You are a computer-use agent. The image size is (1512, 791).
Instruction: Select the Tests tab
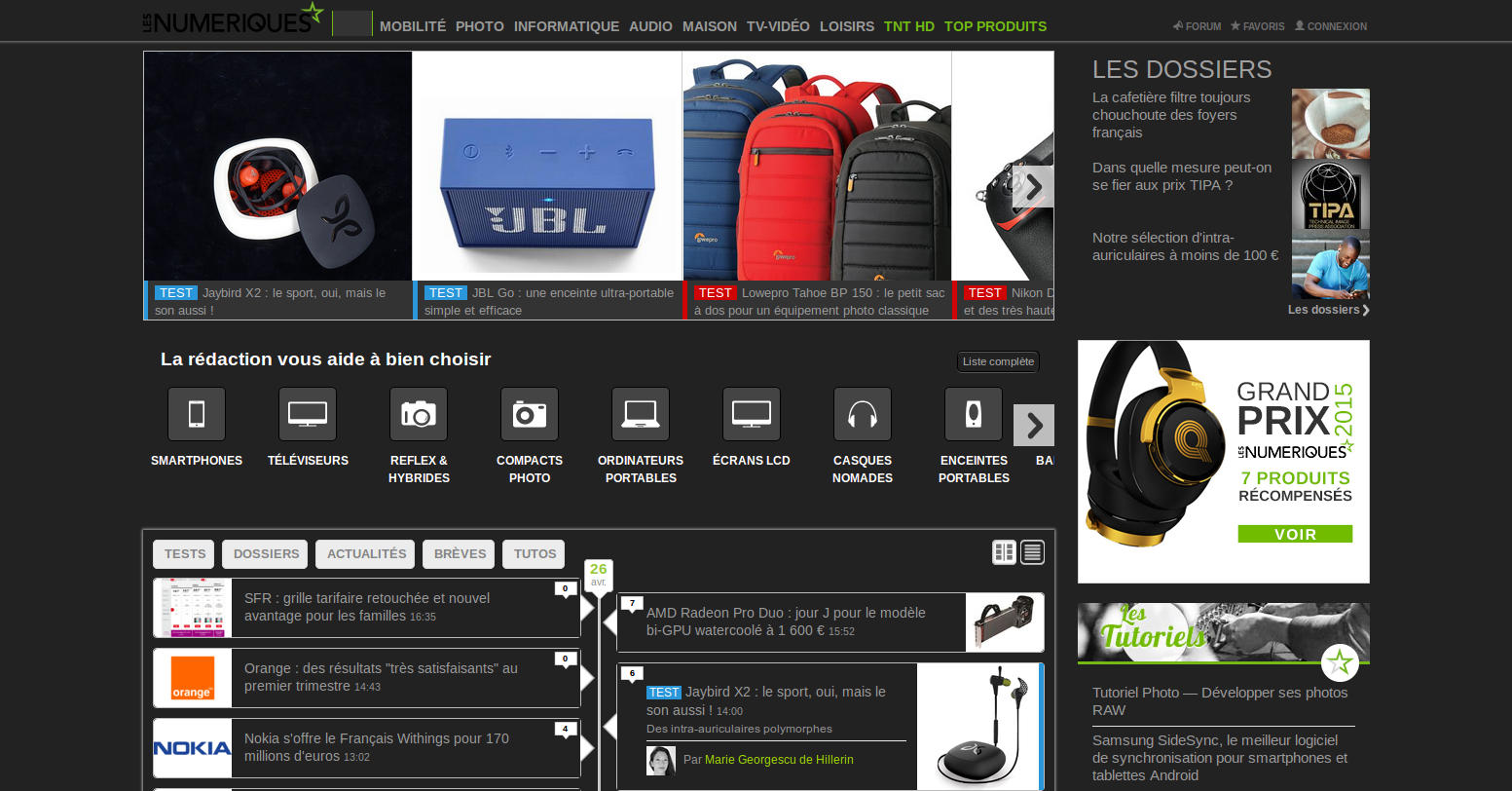(185, 554)
